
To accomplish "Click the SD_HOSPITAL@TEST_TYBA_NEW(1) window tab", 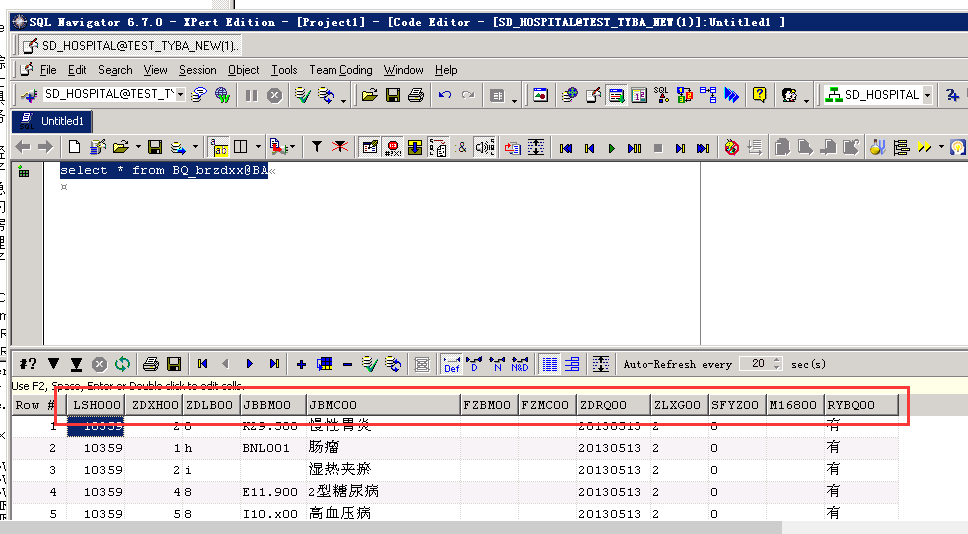I will pyautogui.click(x=130, y=46).
